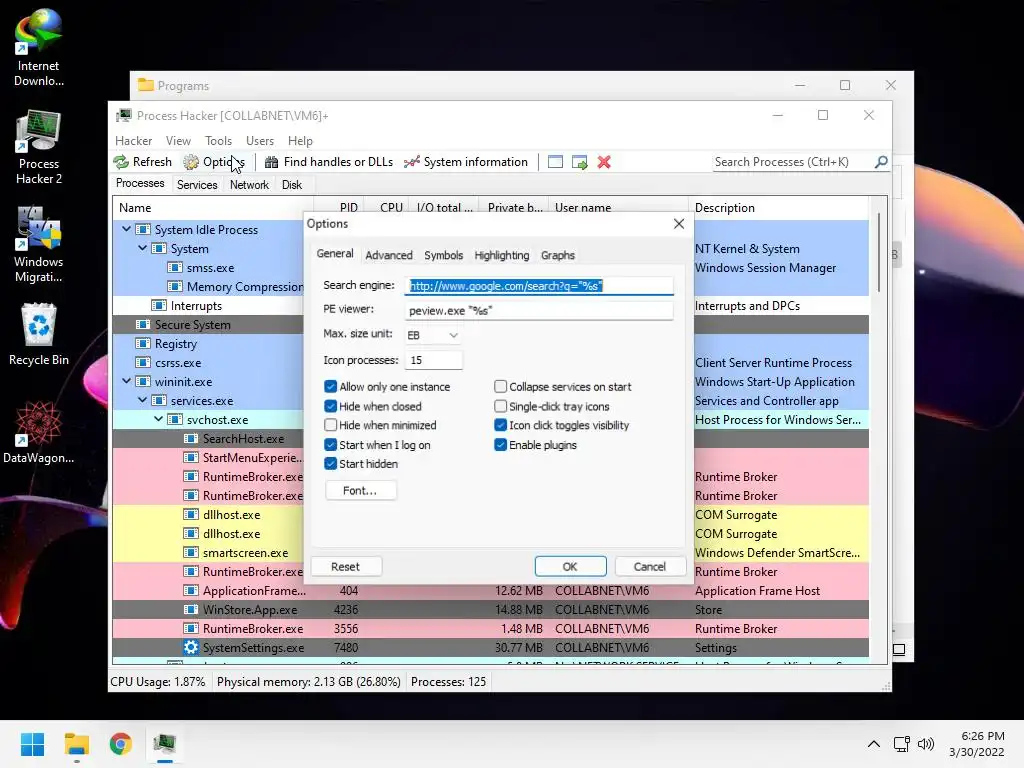Click the search magnifier icon

(881, 161)
